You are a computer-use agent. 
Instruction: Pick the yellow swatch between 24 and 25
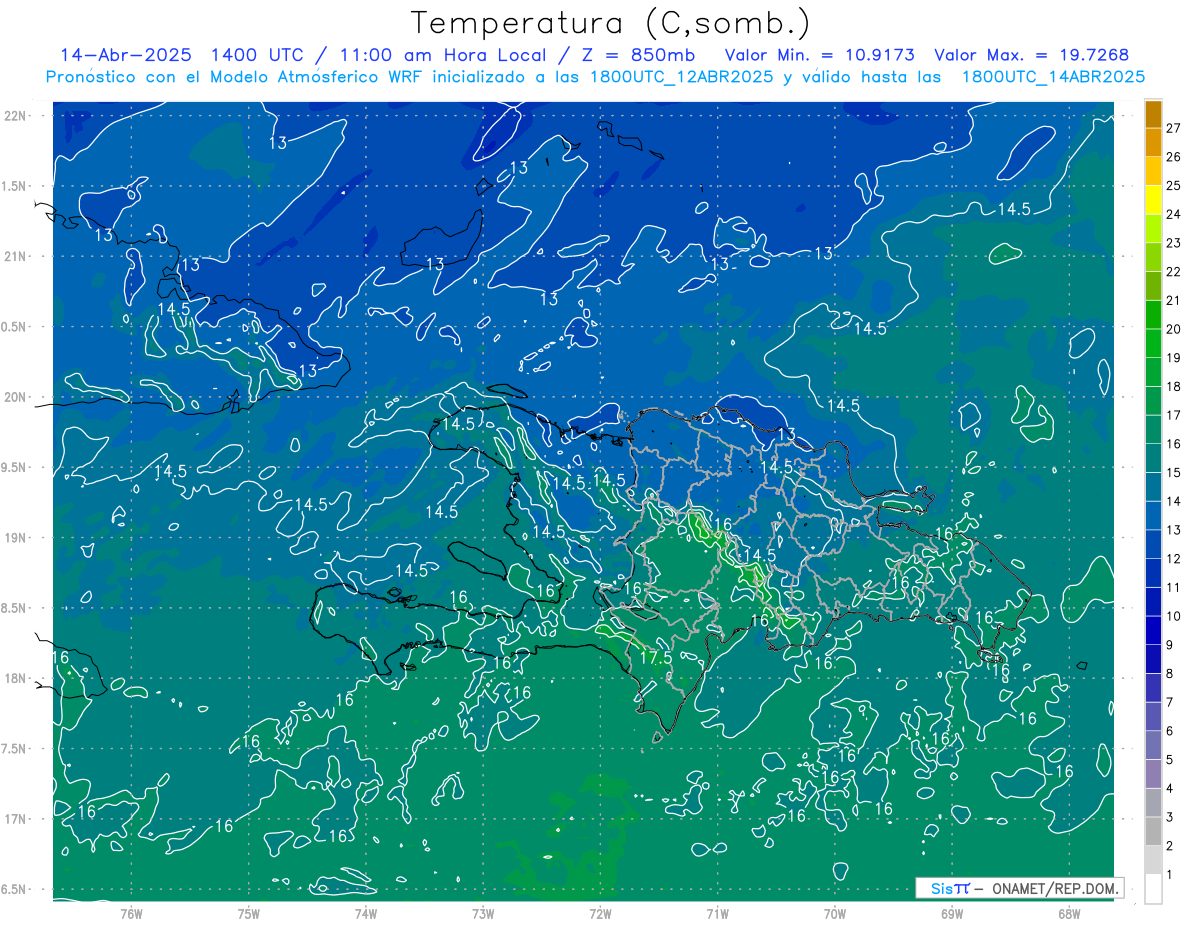[x=1153, y=200]
